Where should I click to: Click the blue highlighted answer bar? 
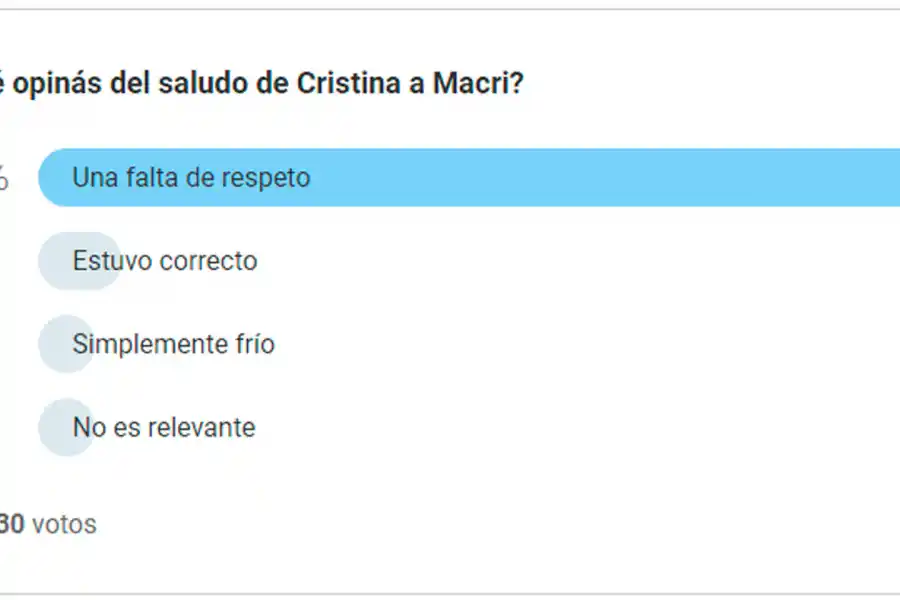click(x=450, y=177)
